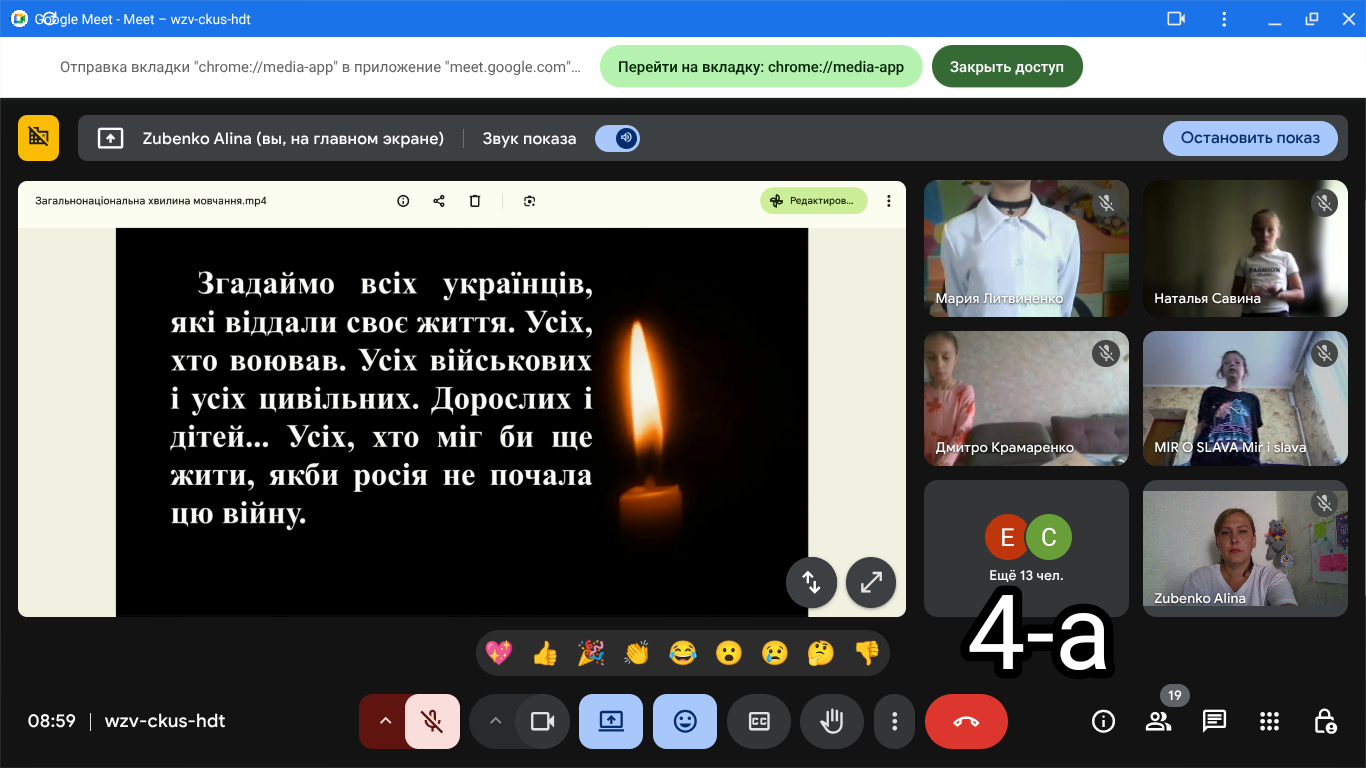The image size is (1366, 768).
Task: Stop presenting with Остановить показ button
Action: pyautogui.click(x=1249, y=139)
